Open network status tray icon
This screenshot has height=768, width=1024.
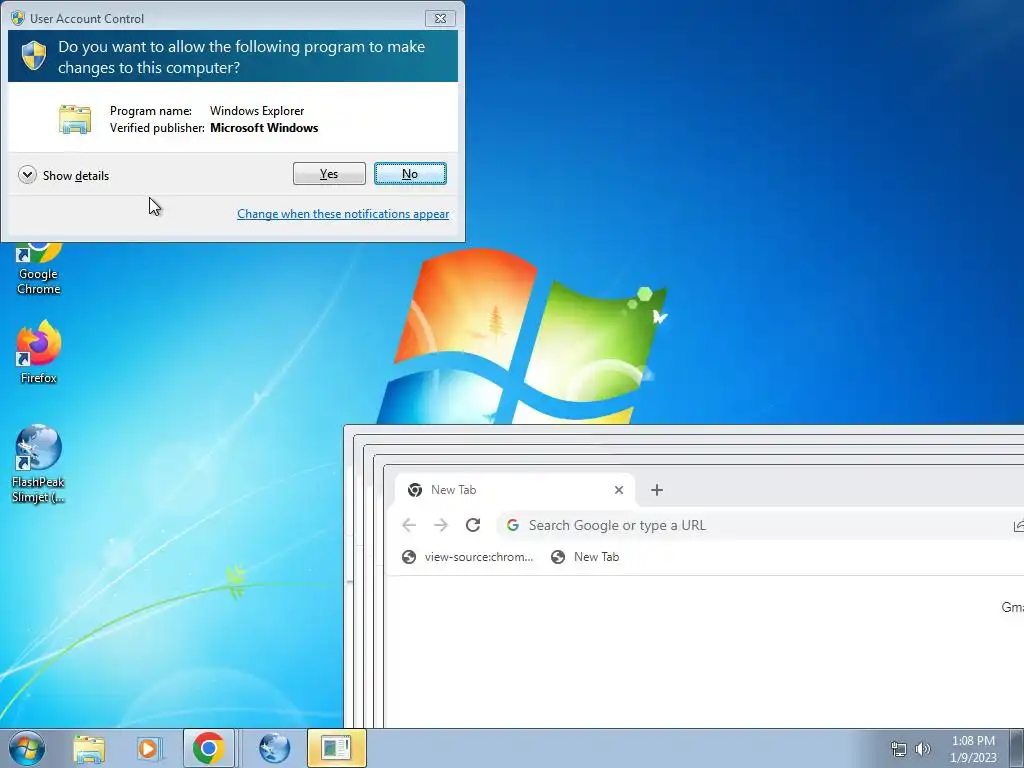(899, 749)
